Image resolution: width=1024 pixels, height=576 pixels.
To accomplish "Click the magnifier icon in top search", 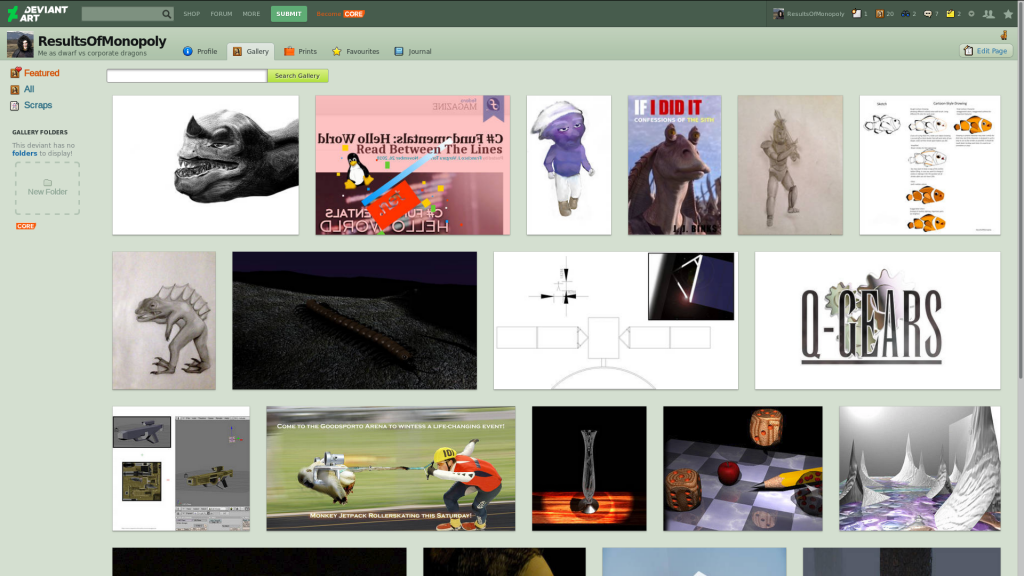I will coord(166,14).
